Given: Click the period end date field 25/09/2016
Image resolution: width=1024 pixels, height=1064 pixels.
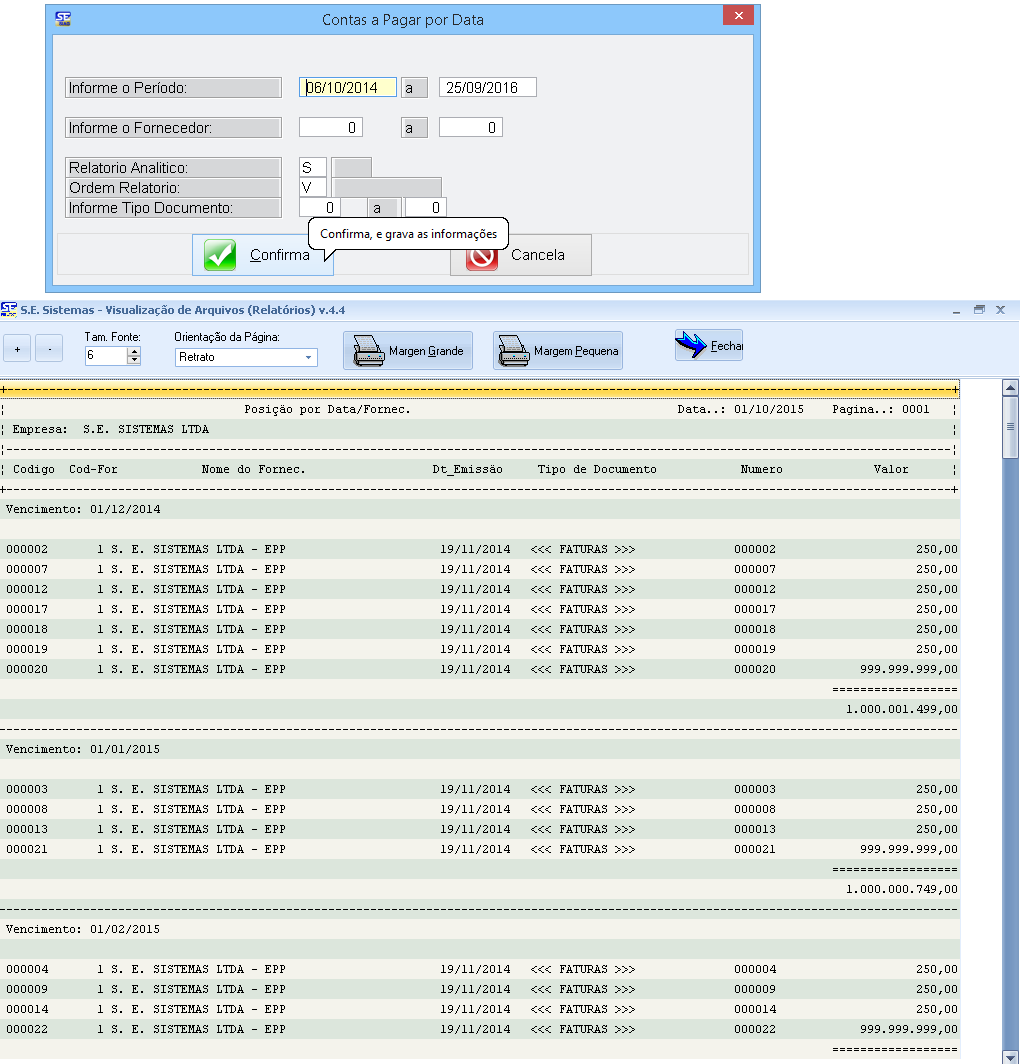Looking at the screenshot, I should 487,88.
